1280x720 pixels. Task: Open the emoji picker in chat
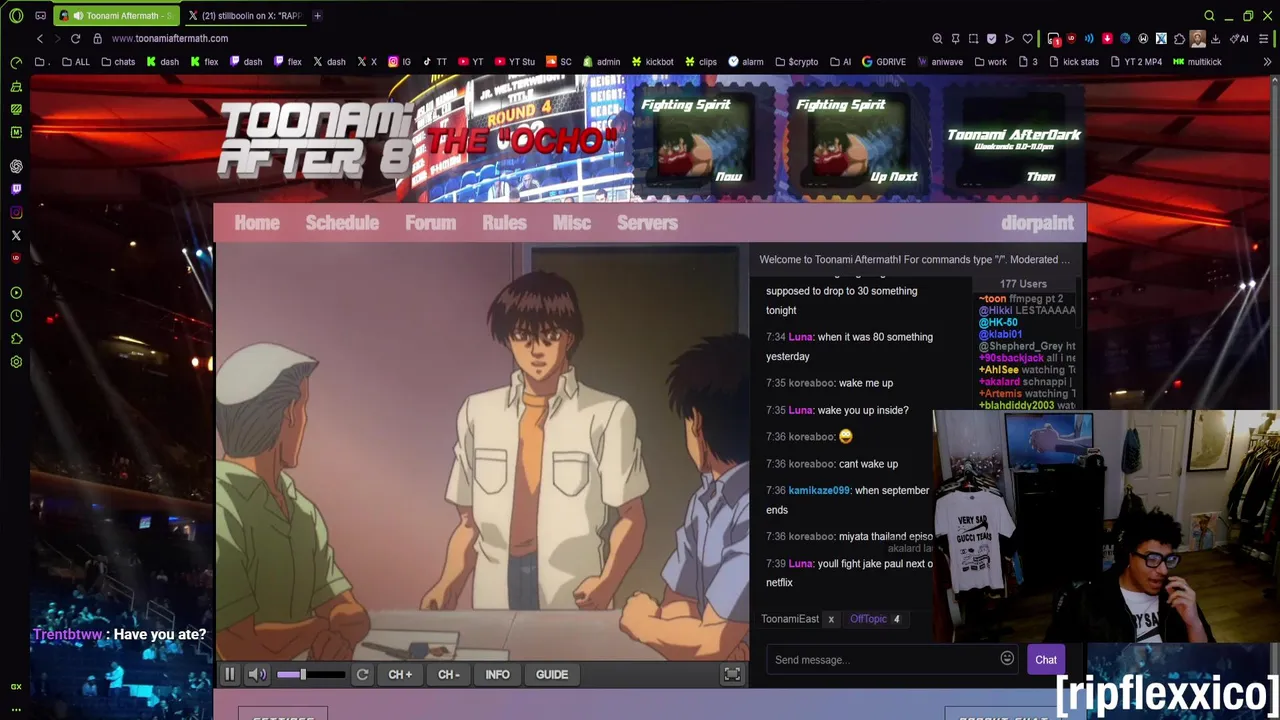pos(1007,659)
